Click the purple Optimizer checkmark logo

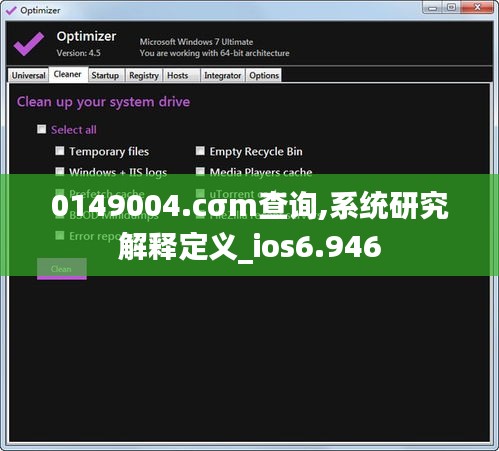29,44
